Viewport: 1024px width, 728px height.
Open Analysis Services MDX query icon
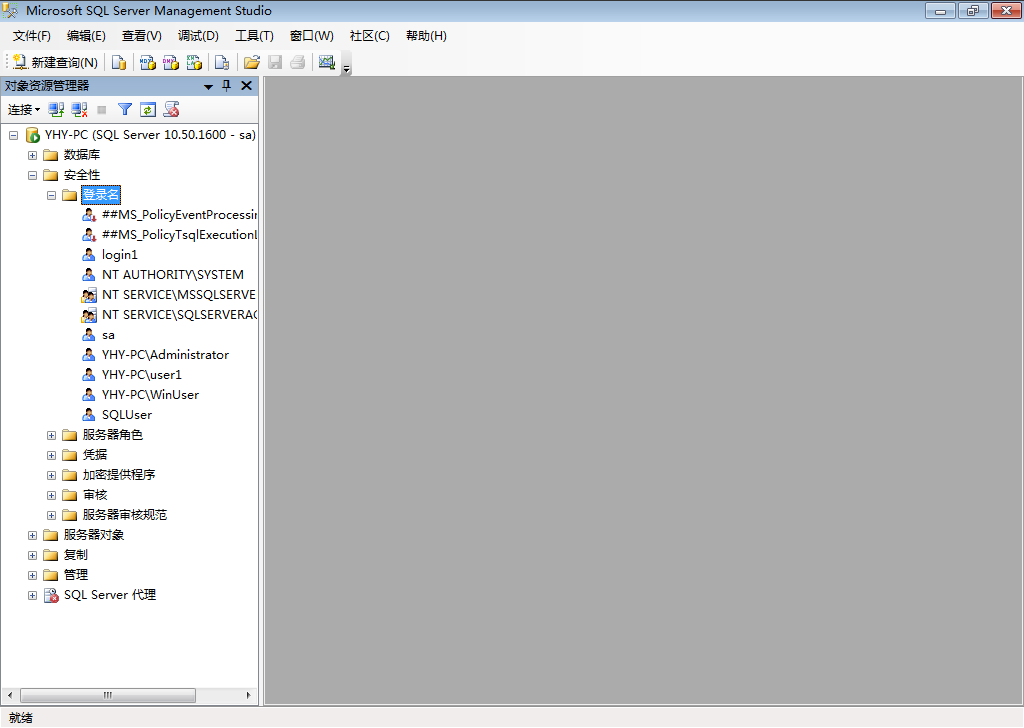(148, 62)
